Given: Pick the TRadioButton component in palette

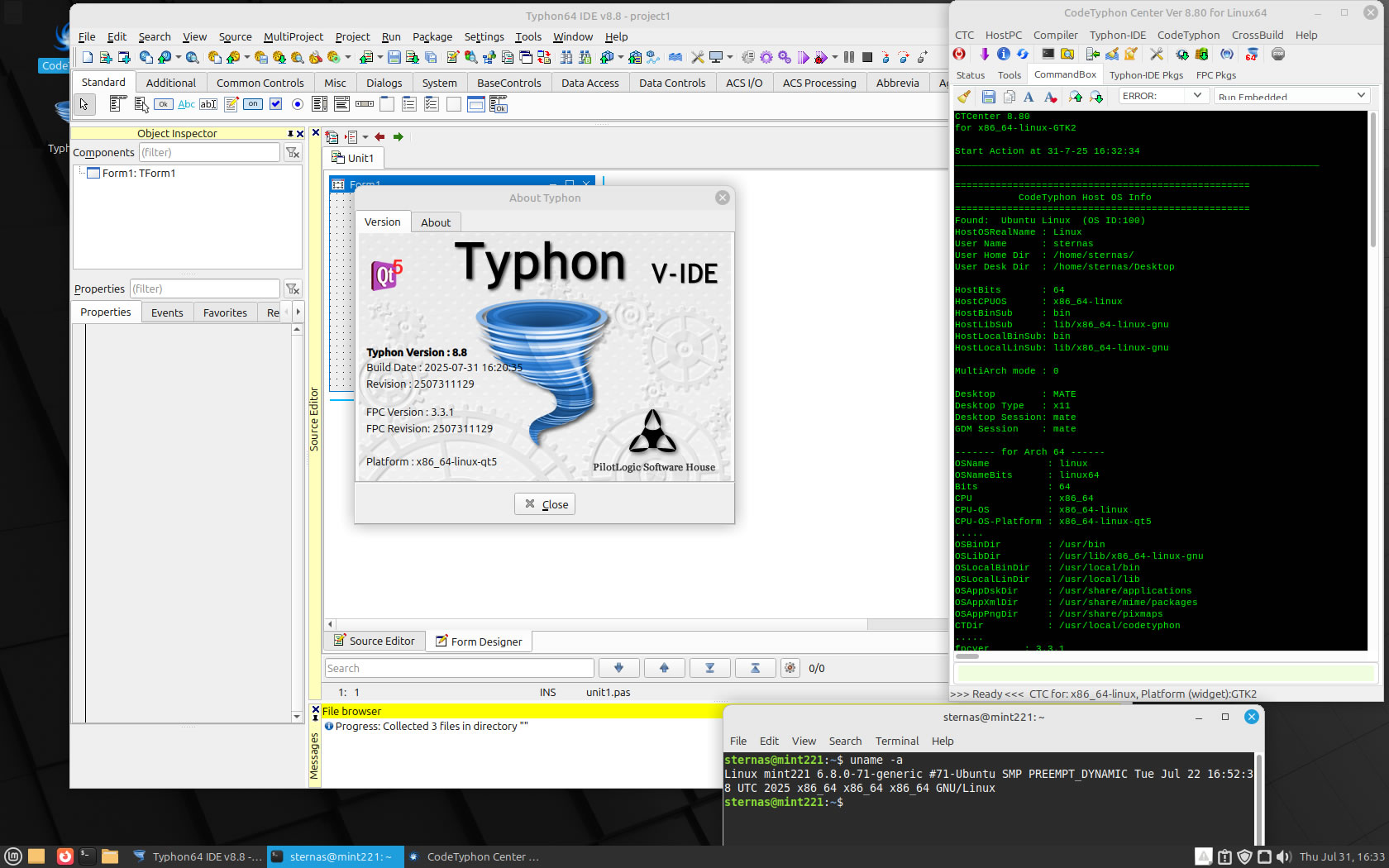Looking at the screenshot, I should pos(298,104).
